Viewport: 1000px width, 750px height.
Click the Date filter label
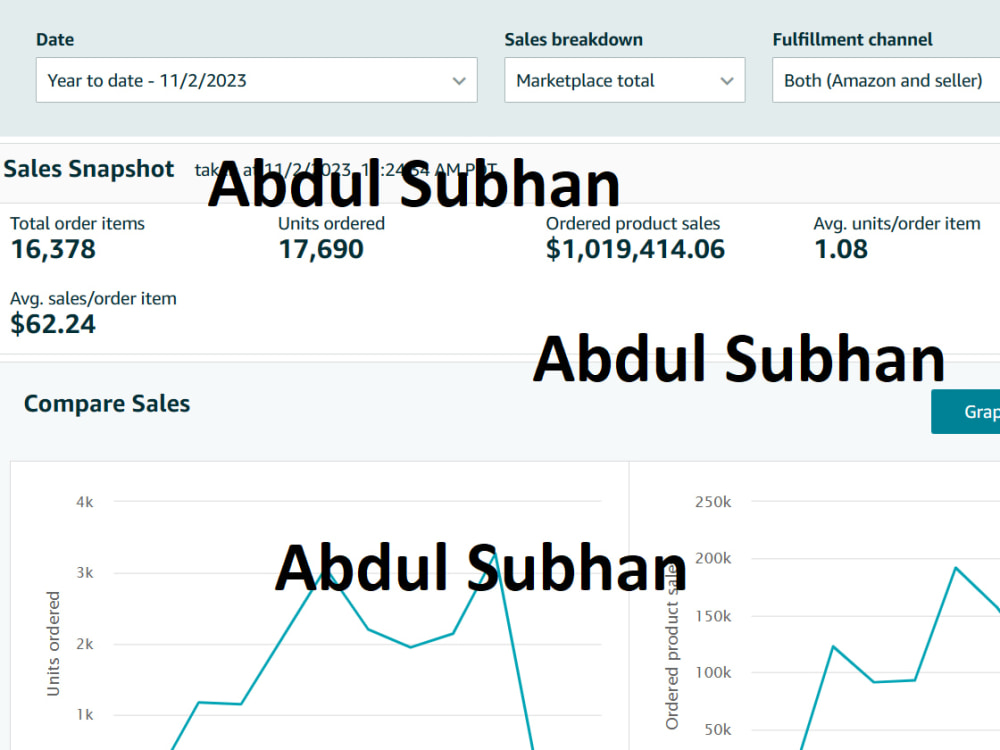pyautogui.click(x=55, y=40)
